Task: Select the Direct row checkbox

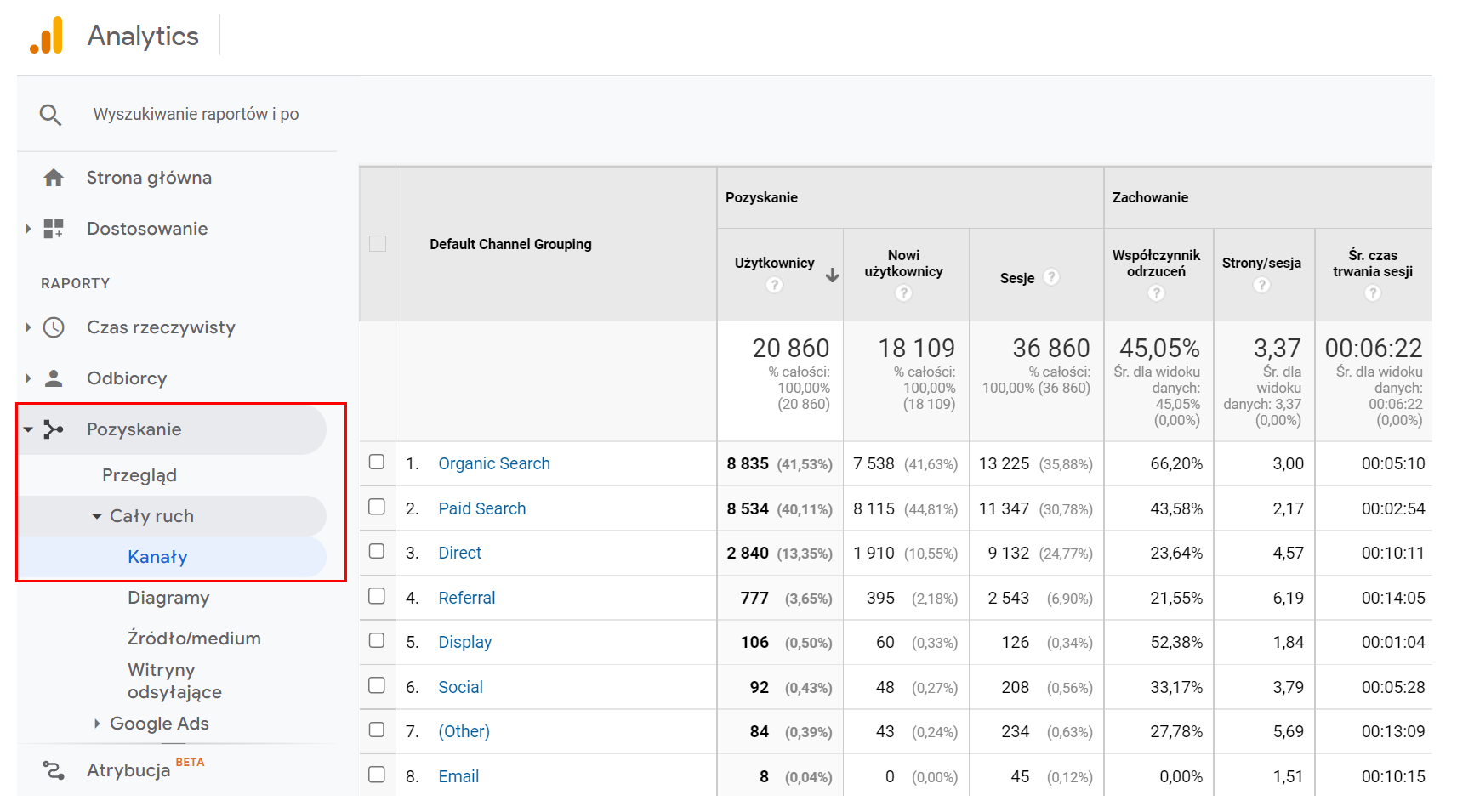Action: tap(377, 551)
